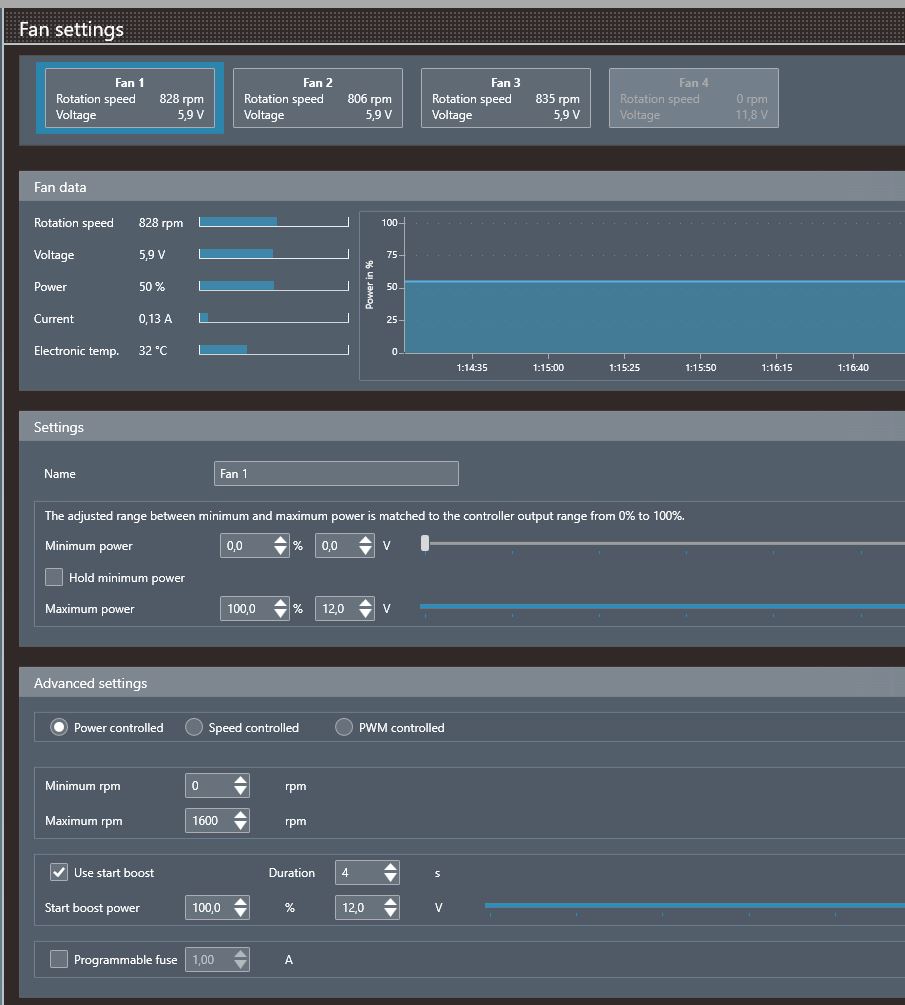Click the Fan data section header
Image resolution: width=905 pixels, height=1005 pixels.
pyautogui.click(x=461, y=187)
